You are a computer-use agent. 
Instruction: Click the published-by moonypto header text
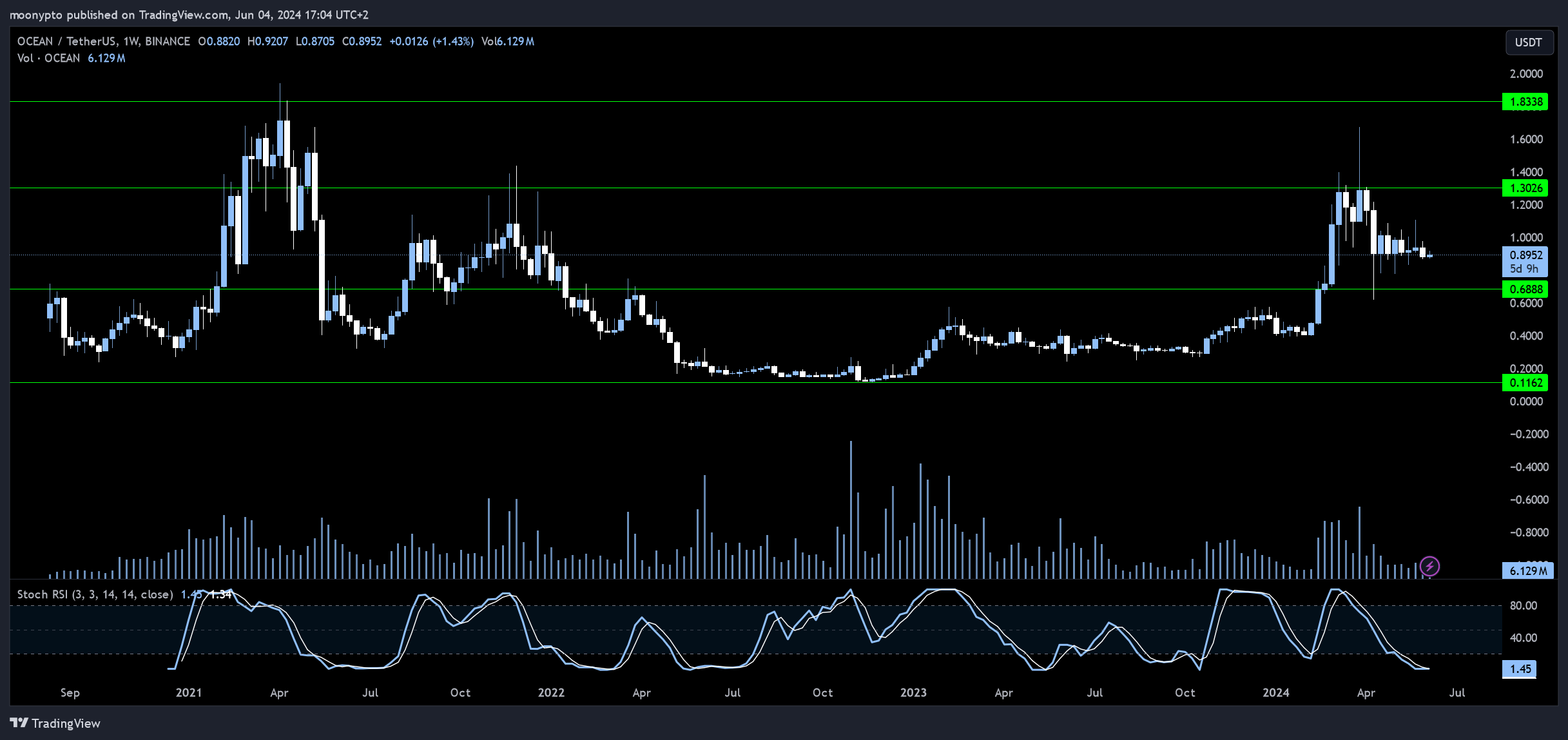(189, 14)
